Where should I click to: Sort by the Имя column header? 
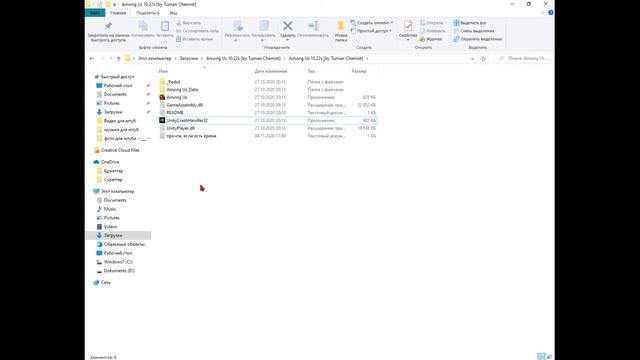[x=163, y=71]
